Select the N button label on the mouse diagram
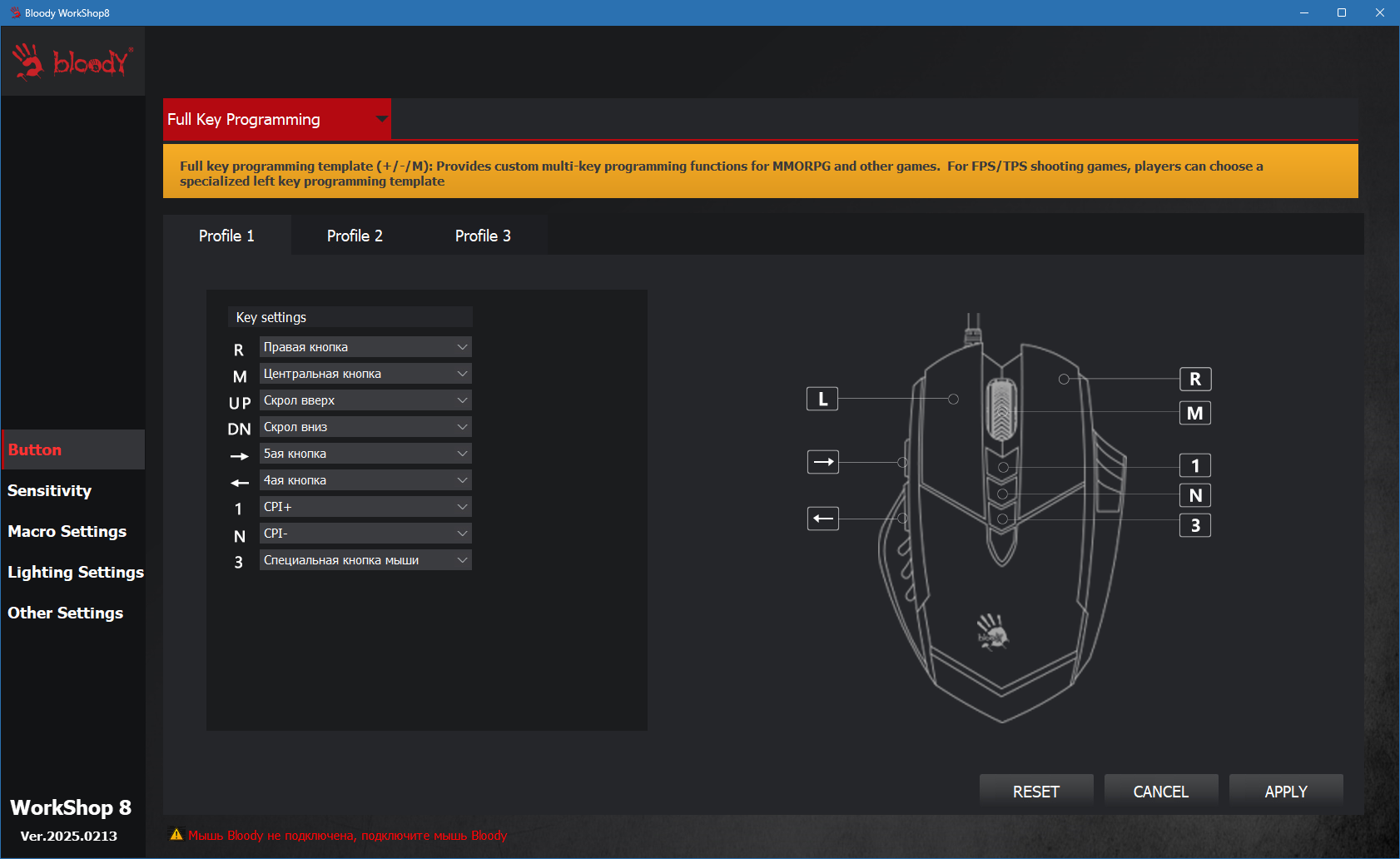Screen dimensions: 1400x859 (1195, 495)
